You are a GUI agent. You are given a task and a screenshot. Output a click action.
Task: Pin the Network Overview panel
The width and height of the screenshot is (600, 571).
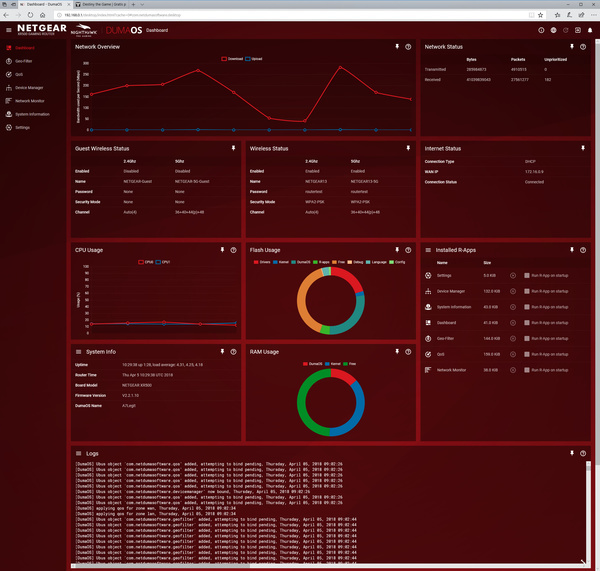(x=397, y=47)
